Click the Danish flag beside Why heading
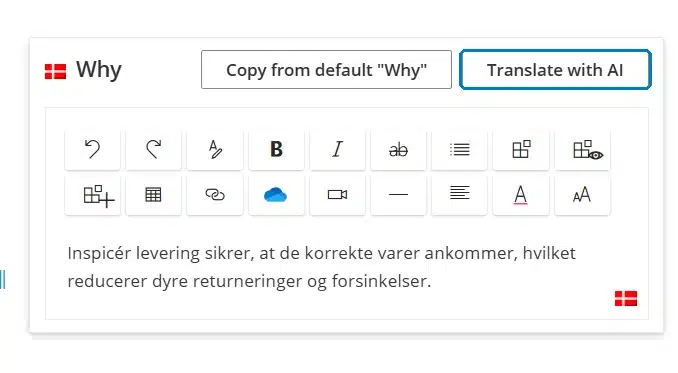This screenshot has width=678, height=373. (55, 71)
